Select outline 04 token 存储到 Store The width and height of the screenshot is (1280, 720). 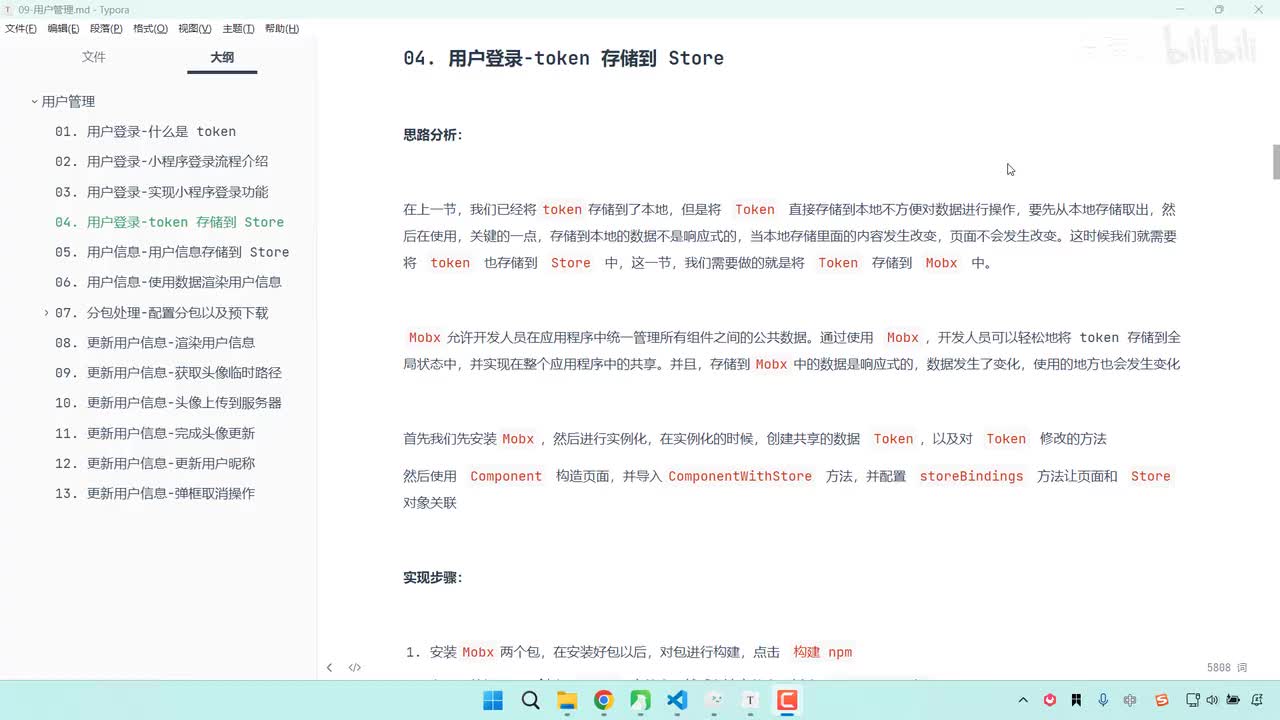tap(170, 222)
